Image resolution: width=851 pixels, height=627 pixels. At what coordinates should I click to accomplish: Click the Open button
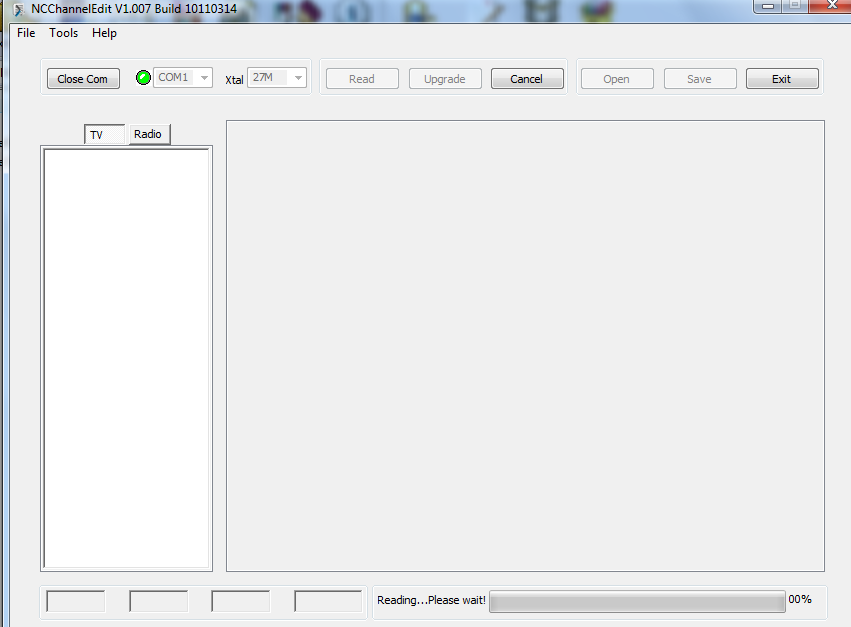[x=617, y=79]
